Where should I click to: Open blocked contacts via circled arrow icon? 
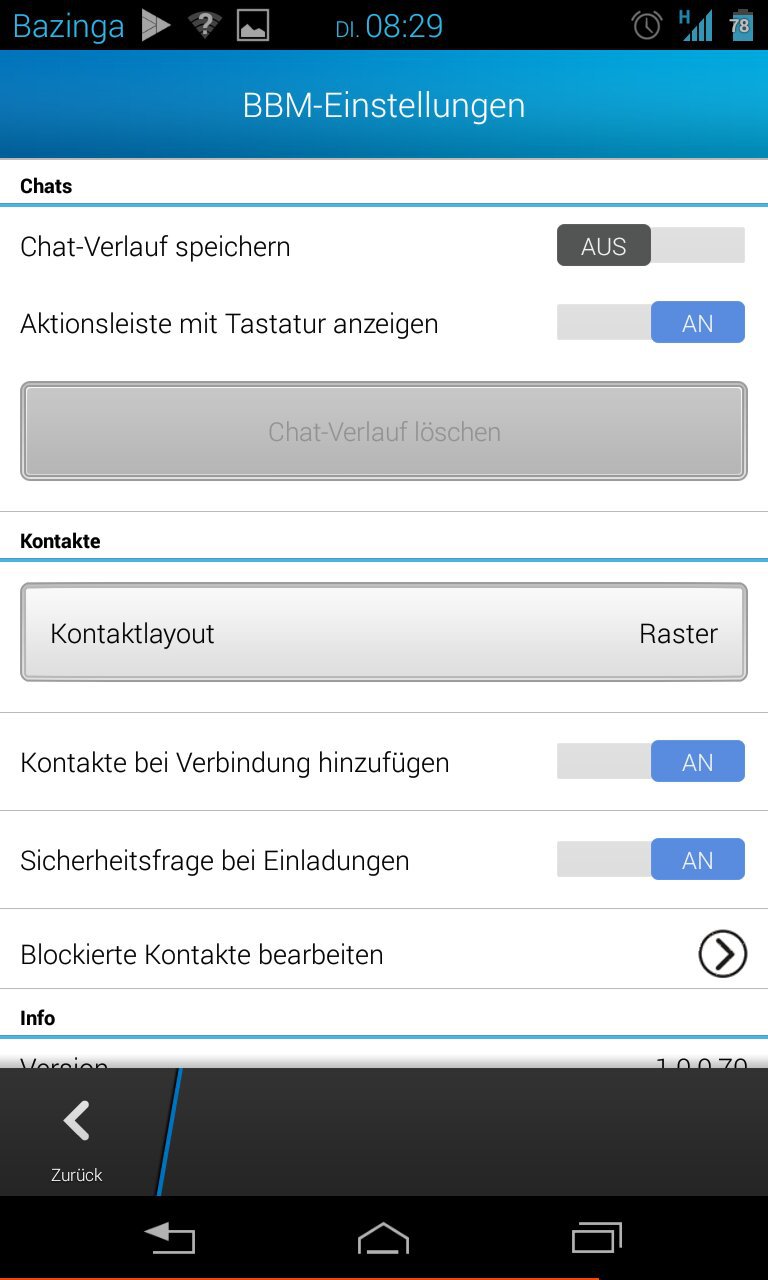point(722,954)
